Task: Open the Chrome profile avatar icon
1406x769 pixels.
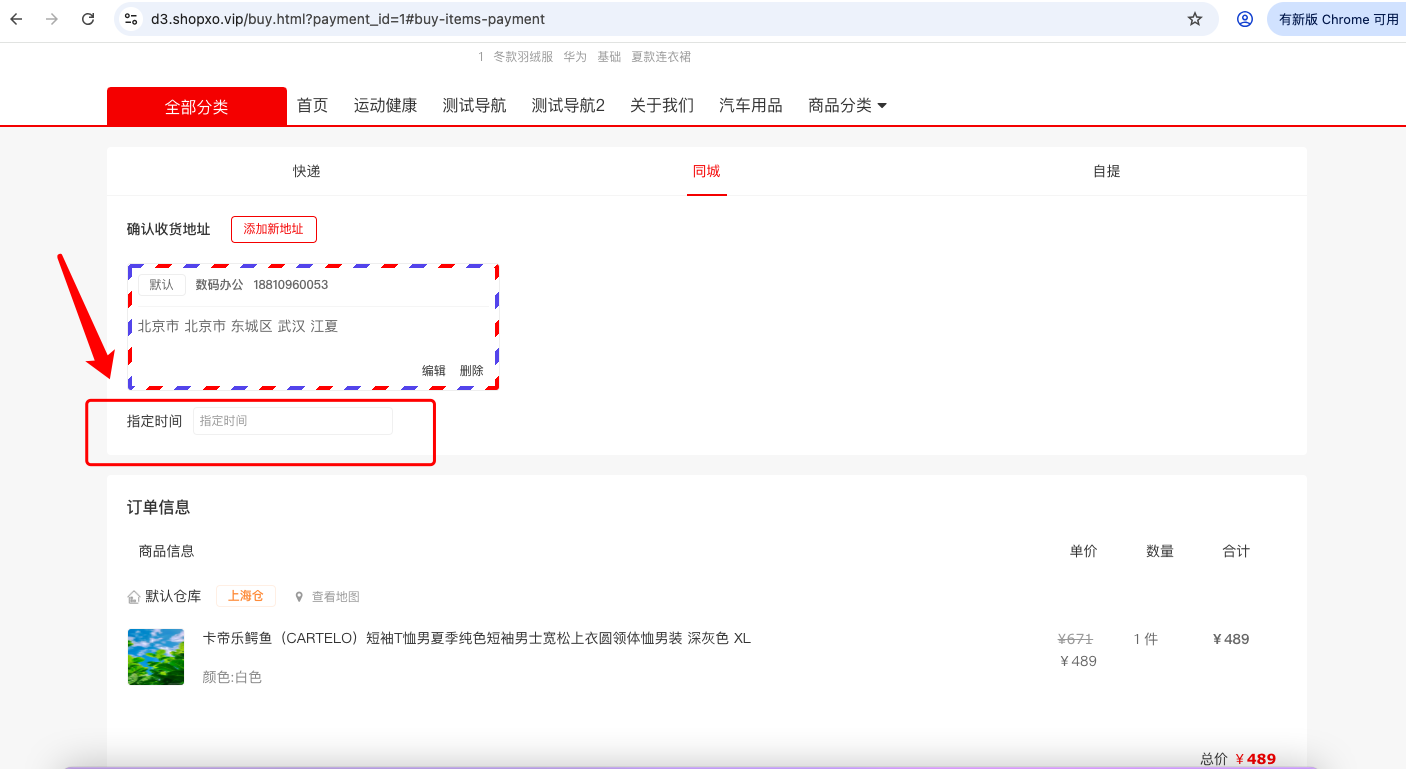Action: click(x=1245, y=19)
